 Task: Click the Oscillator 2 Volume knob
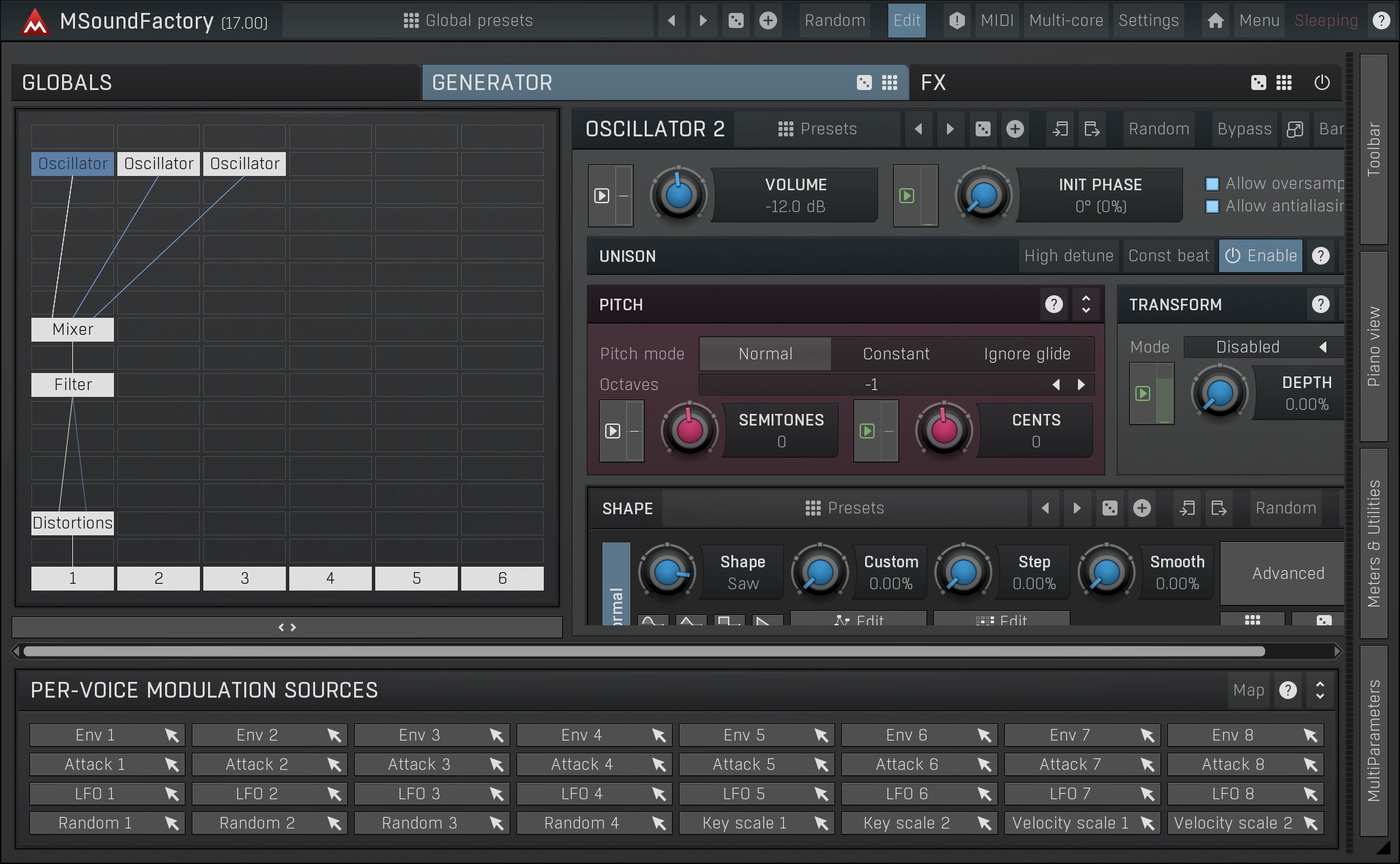(x=678, y=195)
